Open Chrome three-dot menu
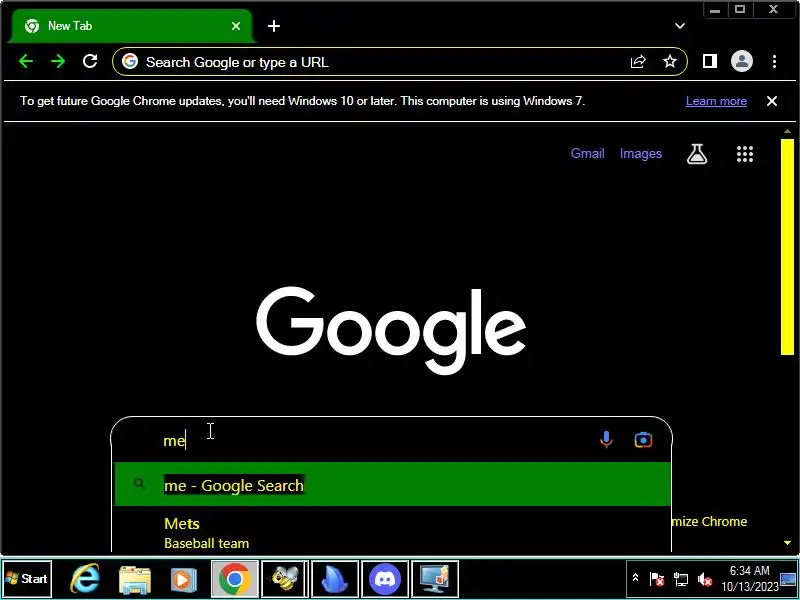The width and height of the screenshot is (800, 600). (774, 62)
